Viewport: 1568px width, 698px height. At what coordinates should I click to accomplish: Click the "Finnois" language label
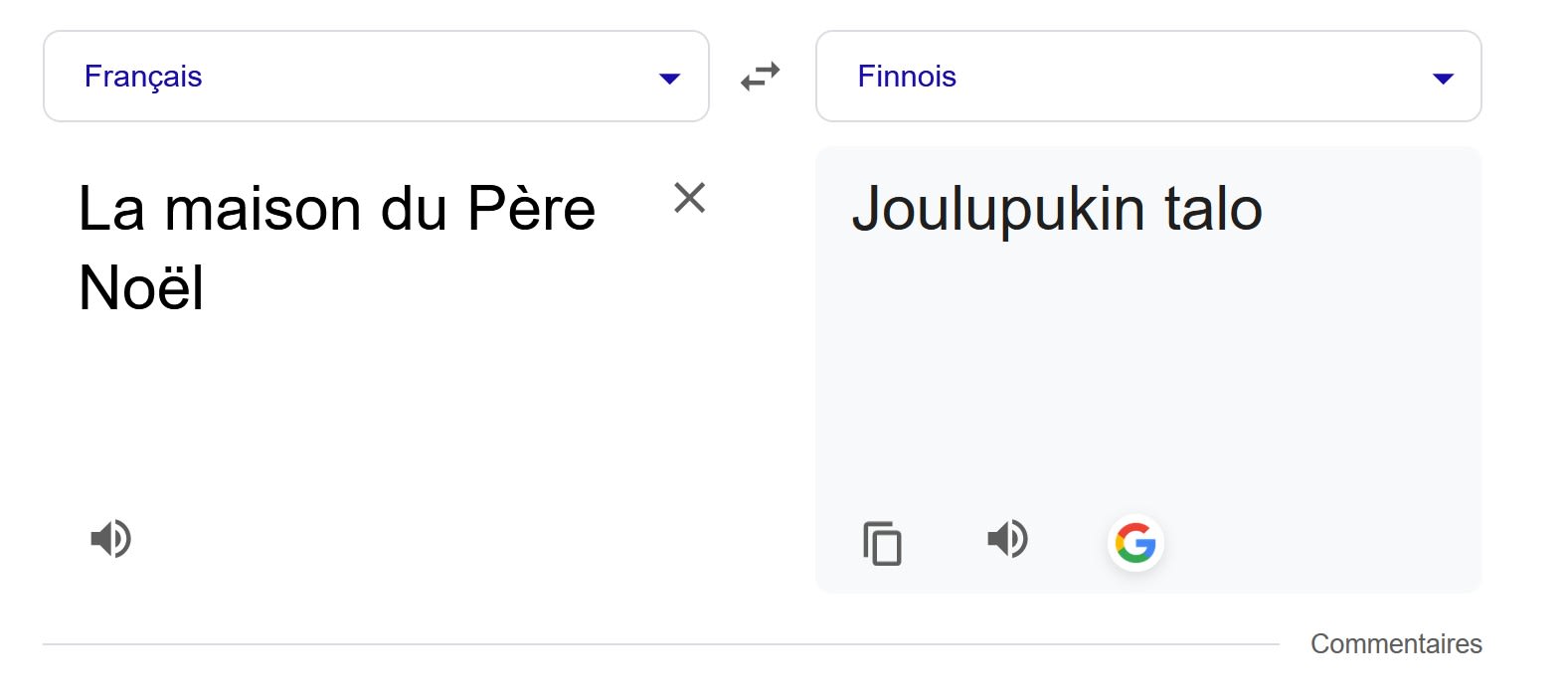(x=907, y=77)
